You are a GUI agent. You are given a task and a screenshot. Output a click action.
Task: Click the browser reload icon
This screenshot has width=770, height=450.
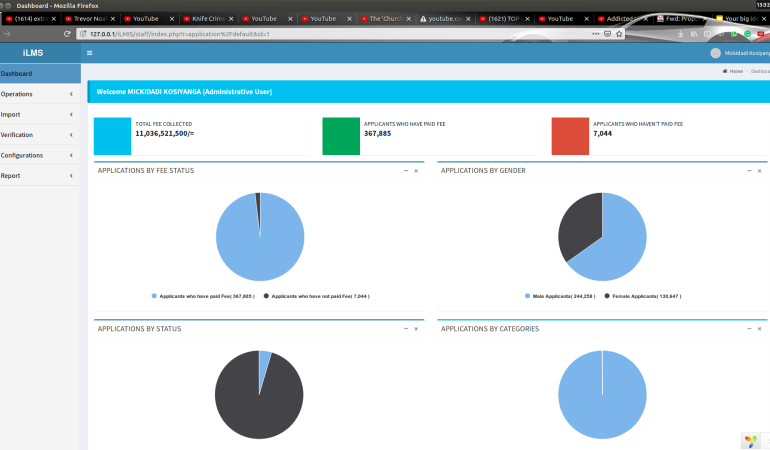click(67, 33)
